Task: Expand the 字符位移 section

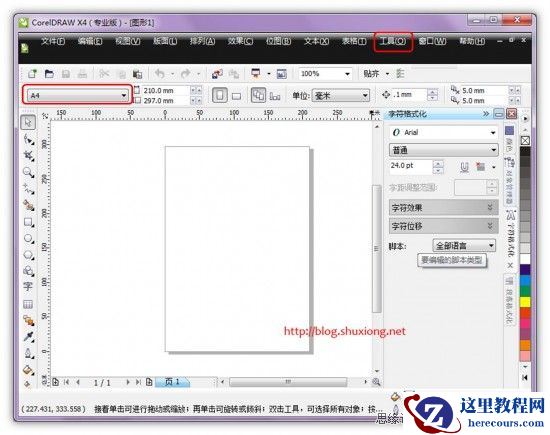Action: pyautogui.click(x=444, y=226)
